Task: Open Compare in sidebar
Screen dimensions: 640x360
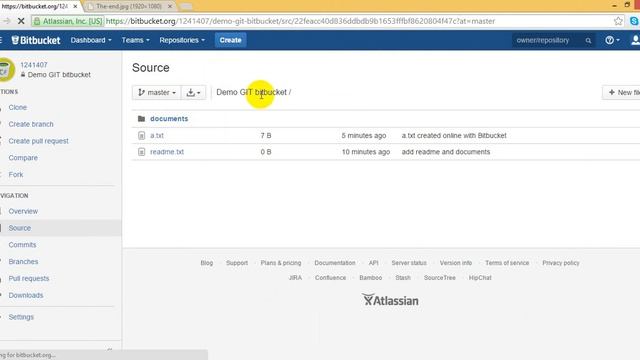Action: click(x=23, y=158)
